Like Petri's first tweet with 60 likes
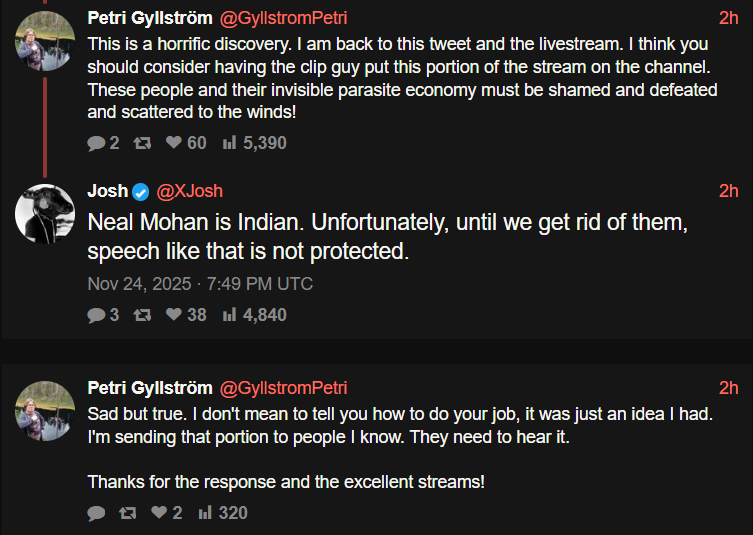The height and width of the screenshot is (535, 753). click(x=173, y=143)
